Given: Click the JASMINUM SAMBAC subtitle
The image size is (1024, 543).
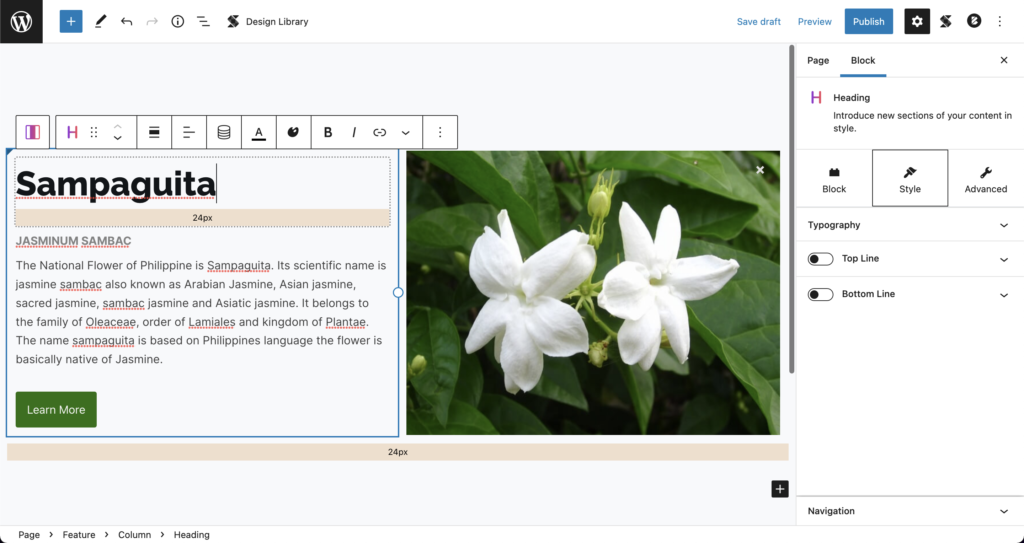Looking at the screenshot, I should (x=73, y=241).
